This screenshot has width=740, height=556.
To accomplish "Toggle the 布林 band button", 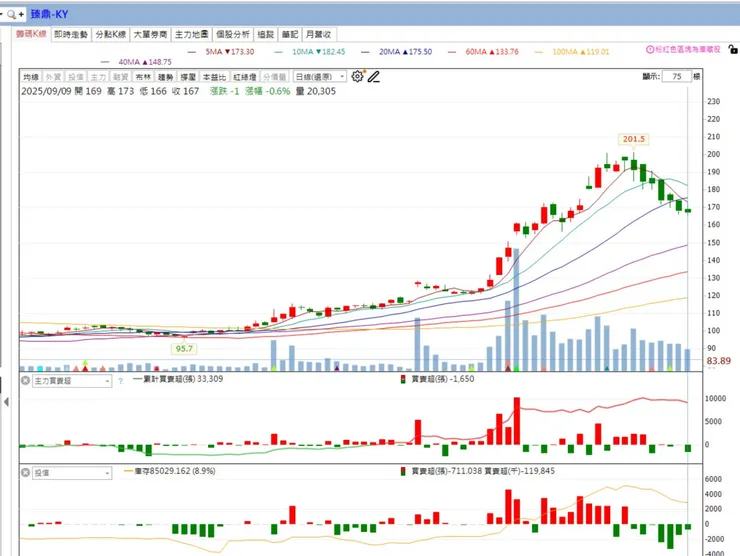I will [x=143, y=77].
